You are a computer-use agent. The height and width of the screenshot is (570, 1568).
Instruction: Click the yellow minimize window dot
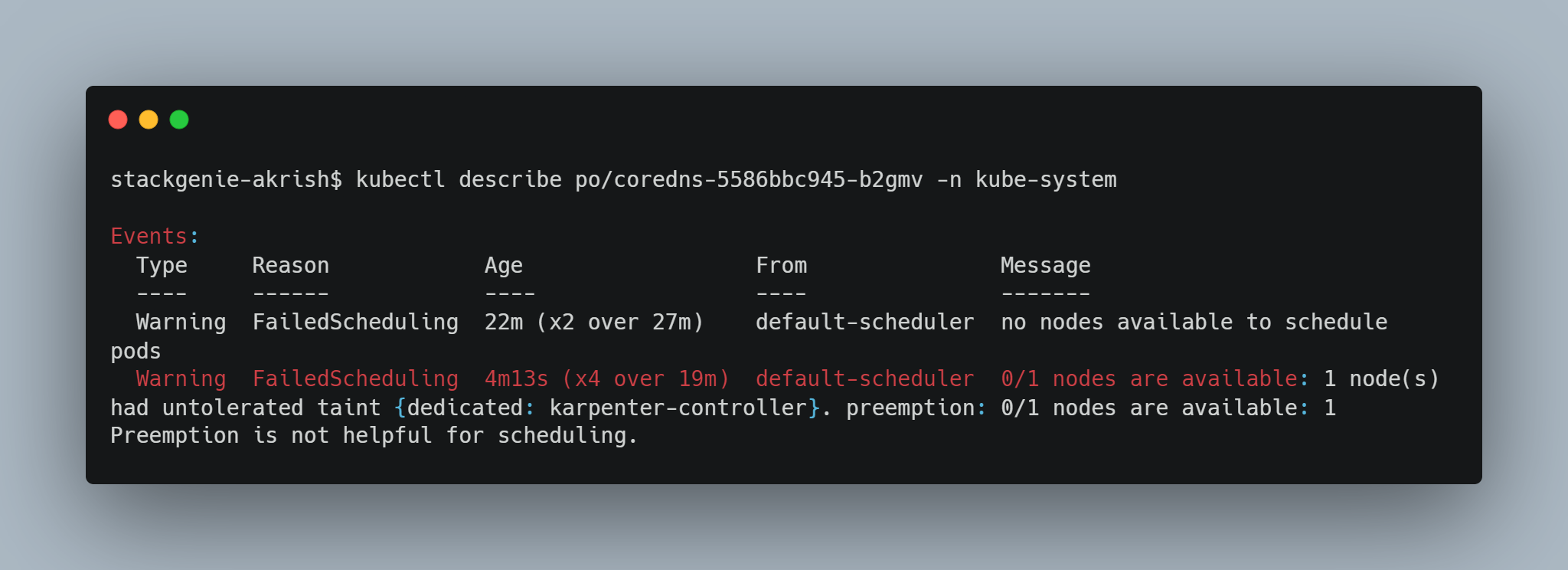click(149, 120)
